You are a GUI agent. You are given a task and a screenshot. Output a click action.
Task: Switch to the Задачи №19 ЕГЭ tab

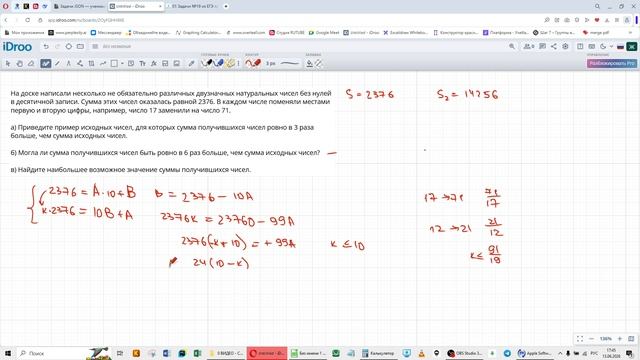point(192,7)
